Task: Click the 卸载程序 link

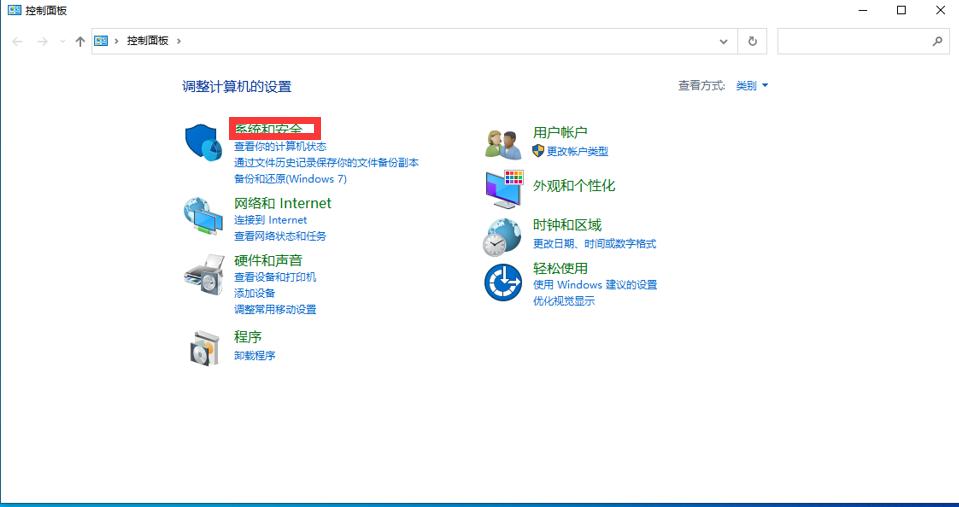Action: pos(254,355)
